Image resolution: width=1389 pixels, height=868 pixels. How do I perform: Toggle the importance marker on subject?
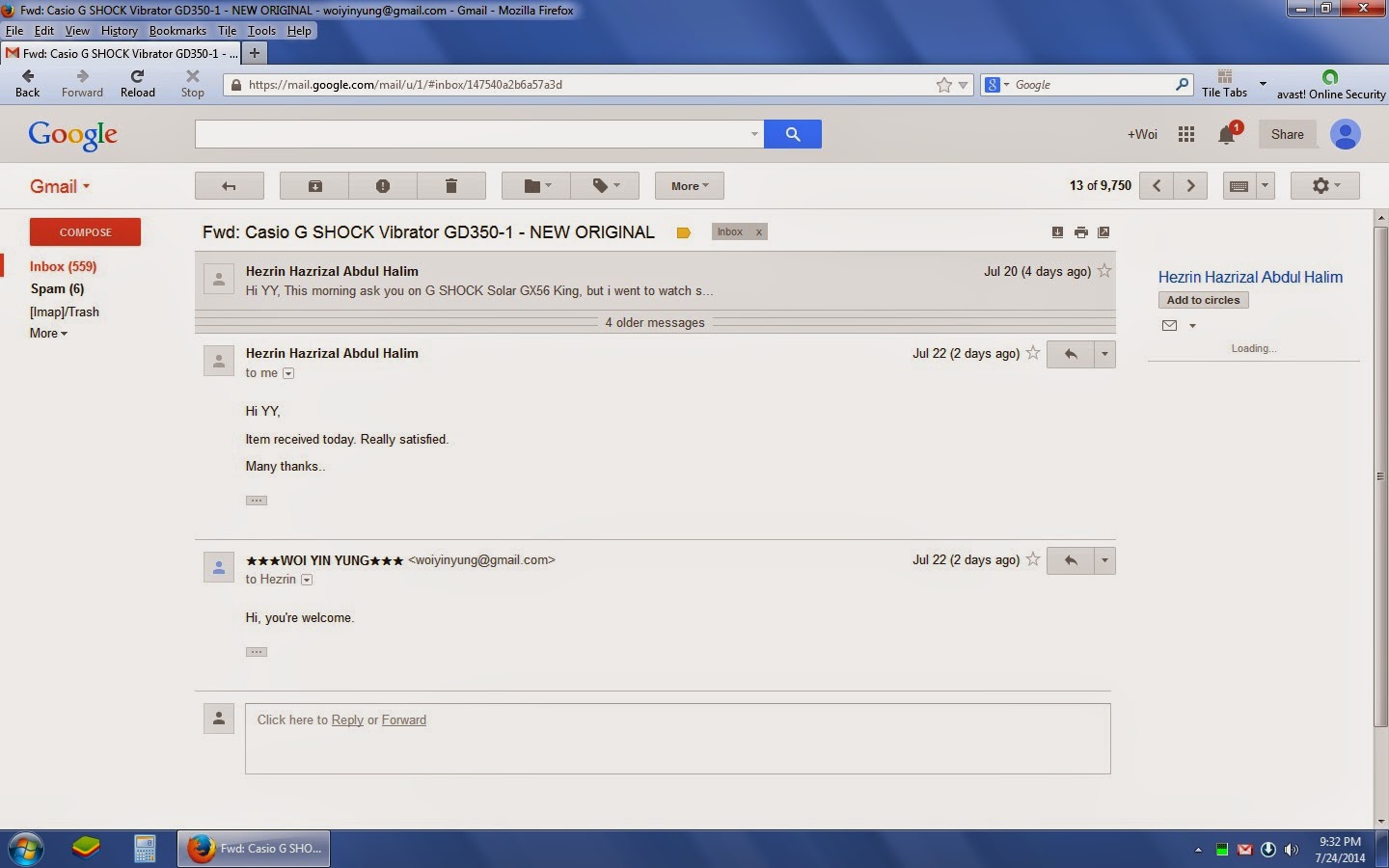[684, 232]
